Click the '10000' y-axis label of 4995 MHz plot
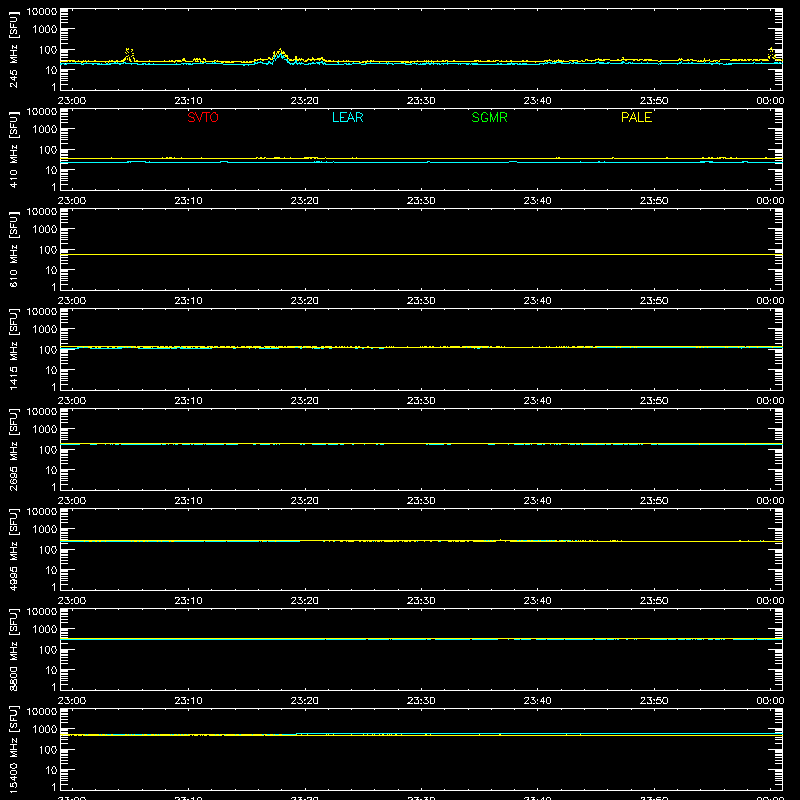 click(42, 512)
